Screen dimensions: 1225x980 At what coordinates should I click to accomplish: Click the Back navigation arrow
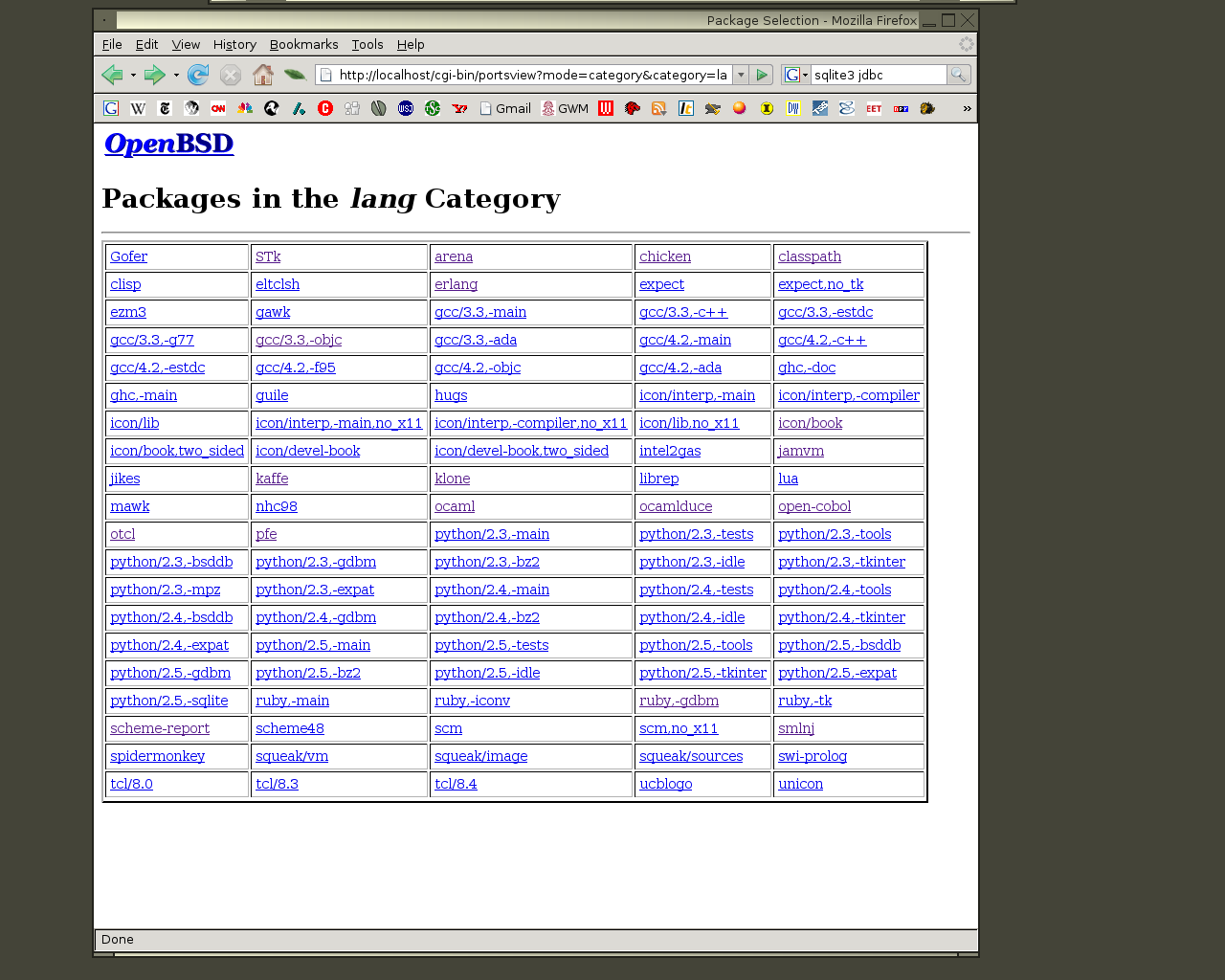[x=112, y=75]
